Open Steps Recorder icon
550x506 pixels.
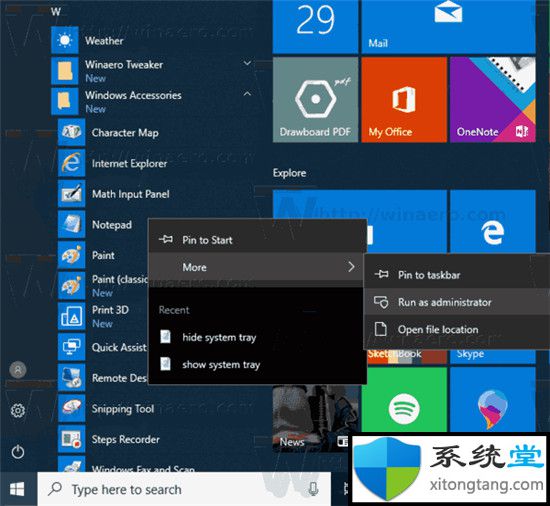72,439
